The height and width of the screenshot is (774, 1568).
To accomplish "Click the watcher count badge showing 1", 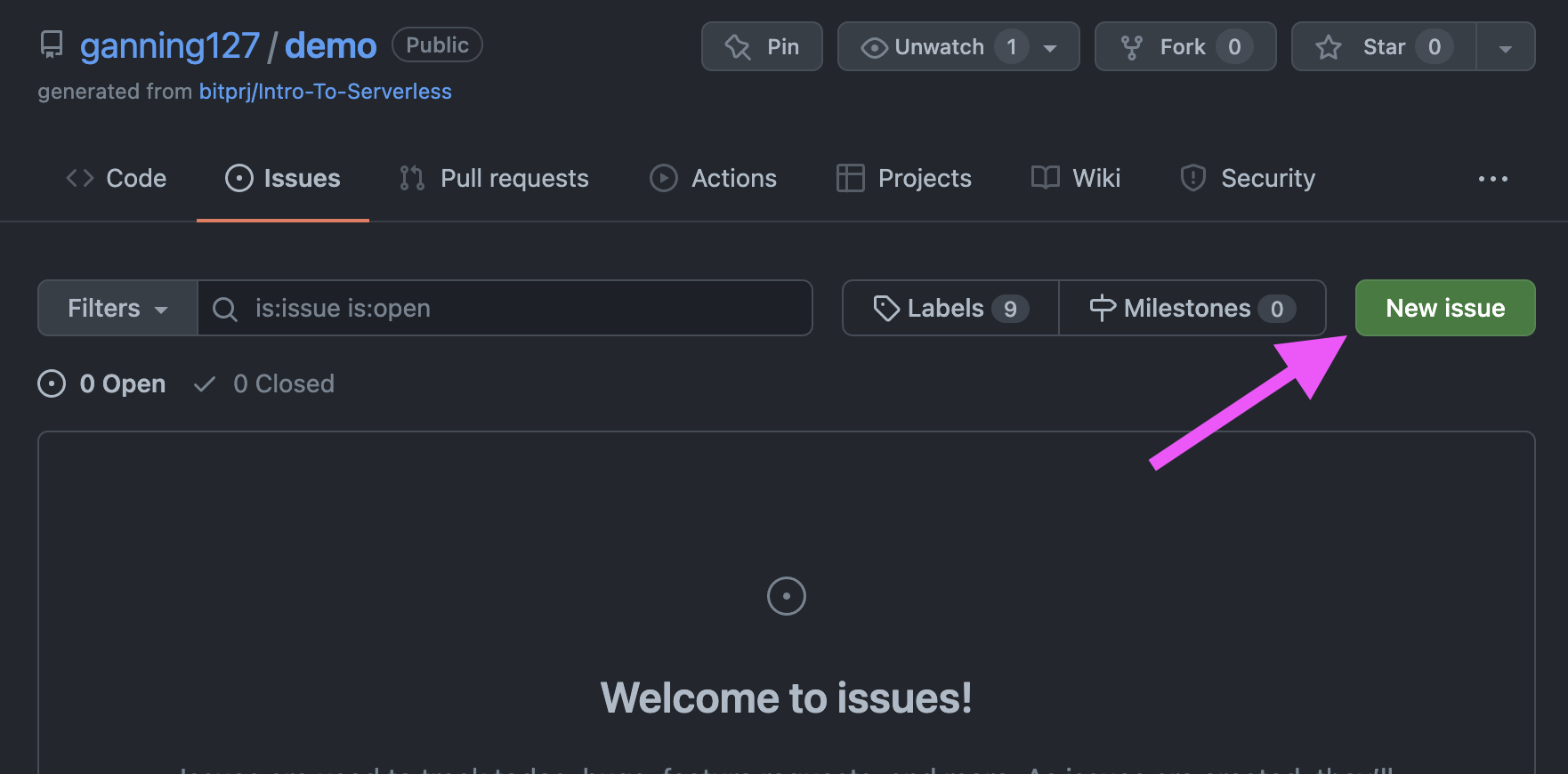I will tap(1012, 46).
